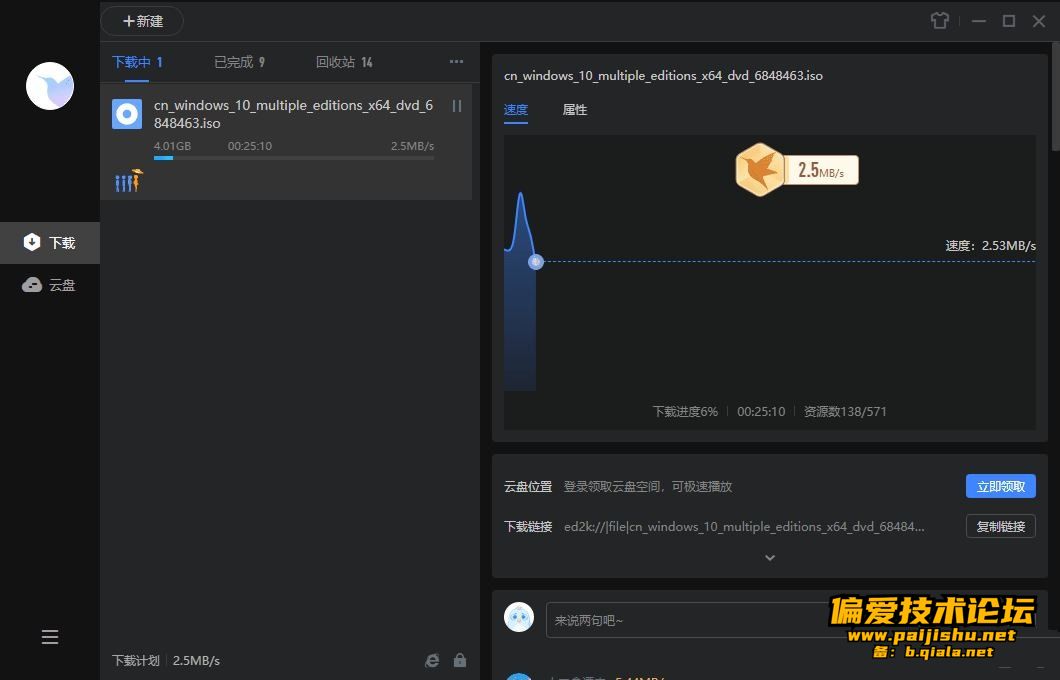
Task: Select the 属性 tab in details panel
Action: (x=575, y=110)
